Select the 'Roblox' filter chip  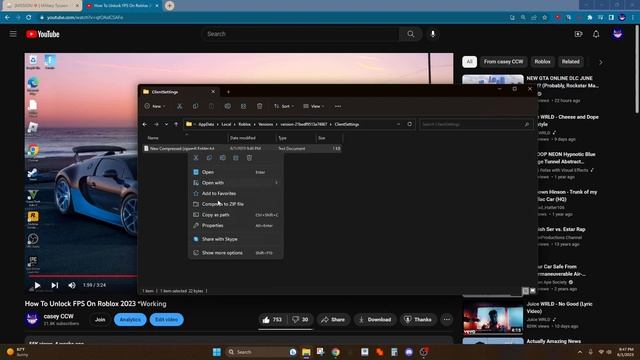542,62
